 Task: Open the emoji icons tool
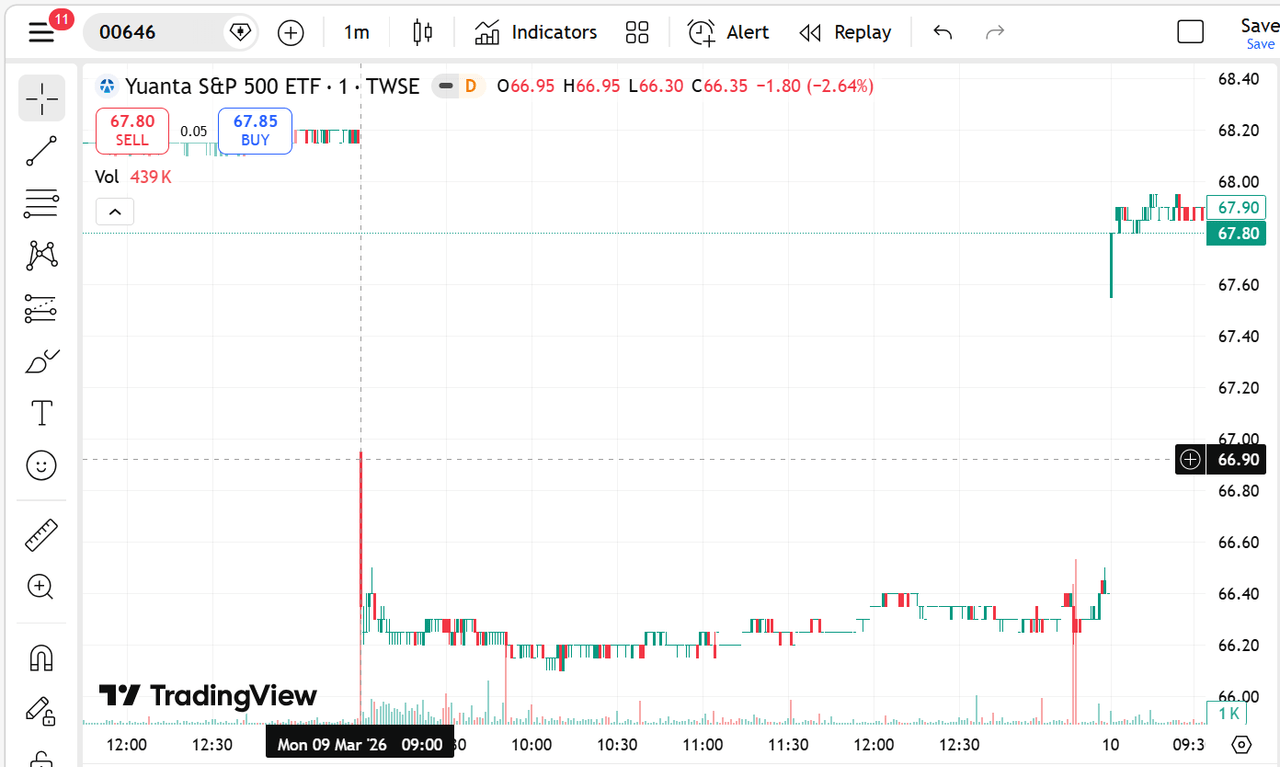coord(41,465)
